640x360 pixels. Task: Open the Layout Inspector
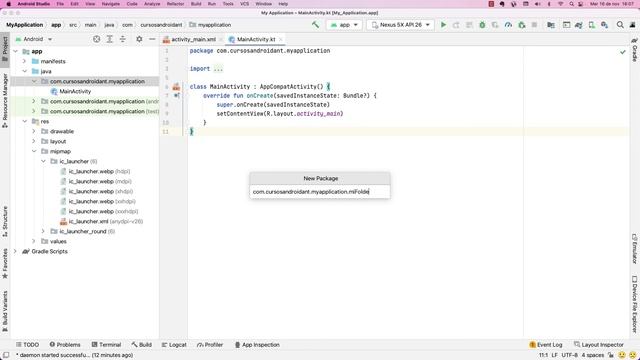click(599, 345)
